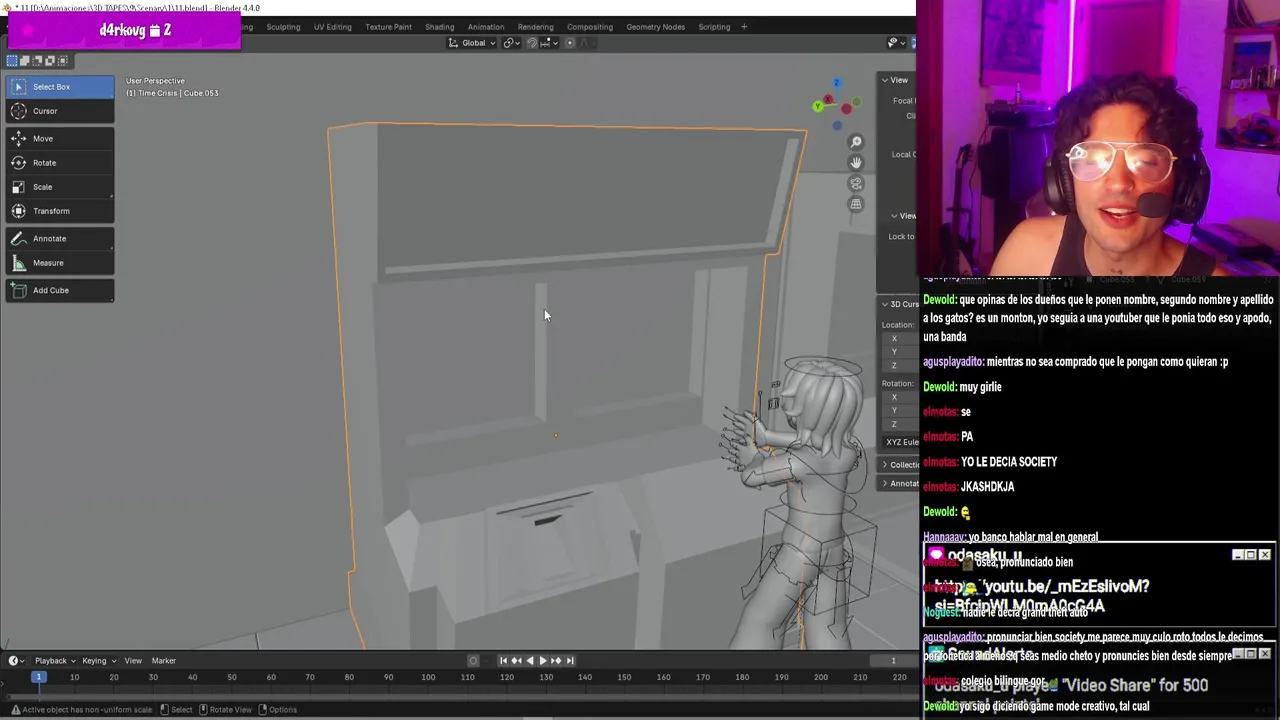Toggle proportional editing in header
This screenshot has height=720, width=1280.
click(x=570, y=43)
